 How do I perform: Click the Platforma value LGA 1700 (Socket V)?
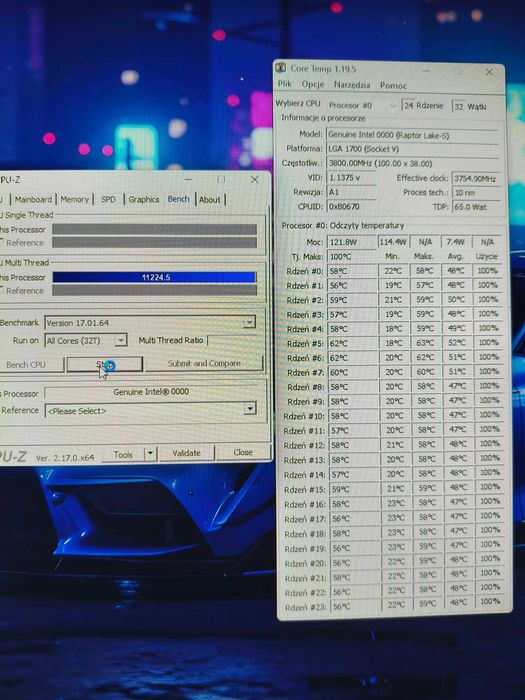pos(413,149)
